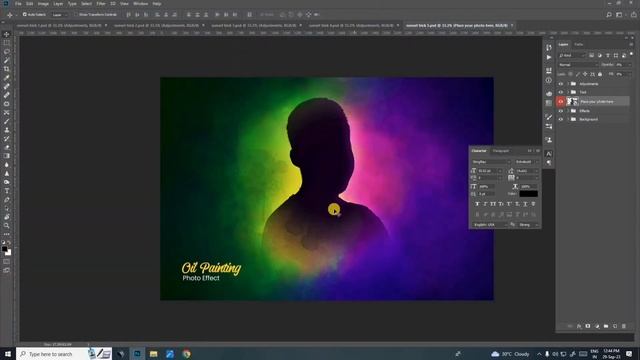Screen dimensions: 640x360
Task: Open the Actions panel play icon
Action: click(x=549, y=58)
